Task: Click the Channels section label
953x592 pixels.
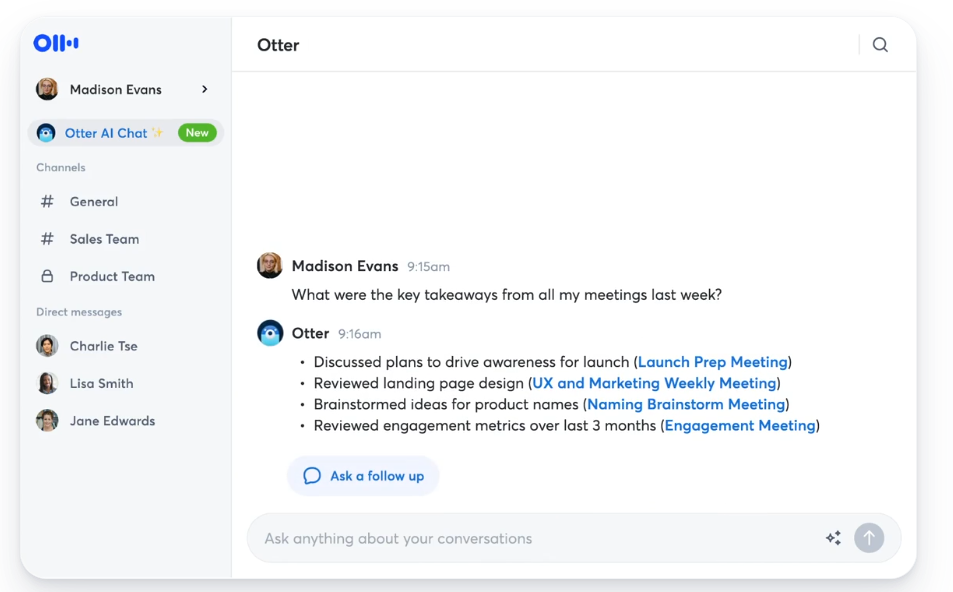Action: pyautogui.click(x=61, y=167)
